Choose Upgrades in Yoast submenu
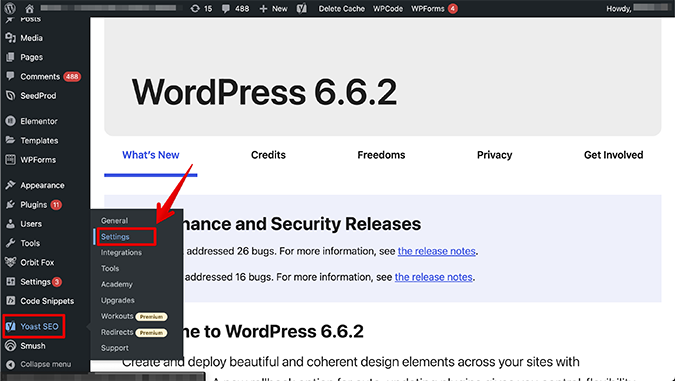The height and width of the screenshot is (381, 675). 118,300
